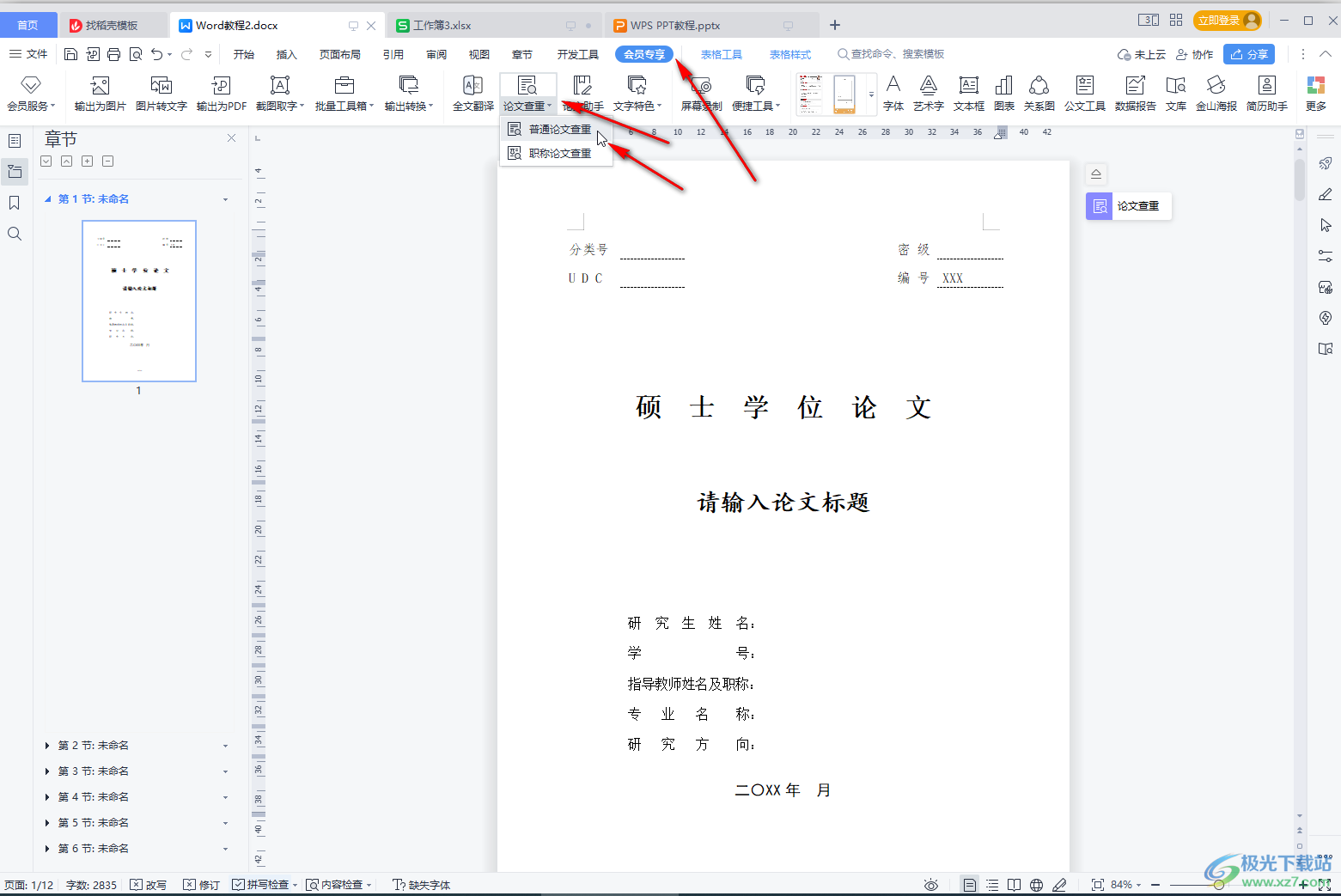This screenshot has width=1341, height=896.
Task: Click the 分享 share button
Action: [1249, 54]
